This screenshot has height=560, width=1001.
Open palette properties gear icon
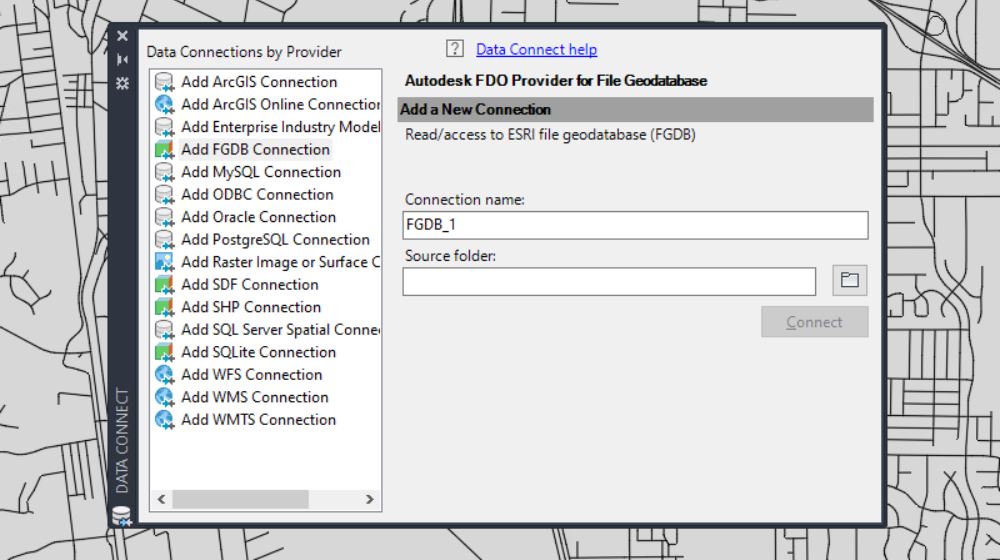click(123, 83)
